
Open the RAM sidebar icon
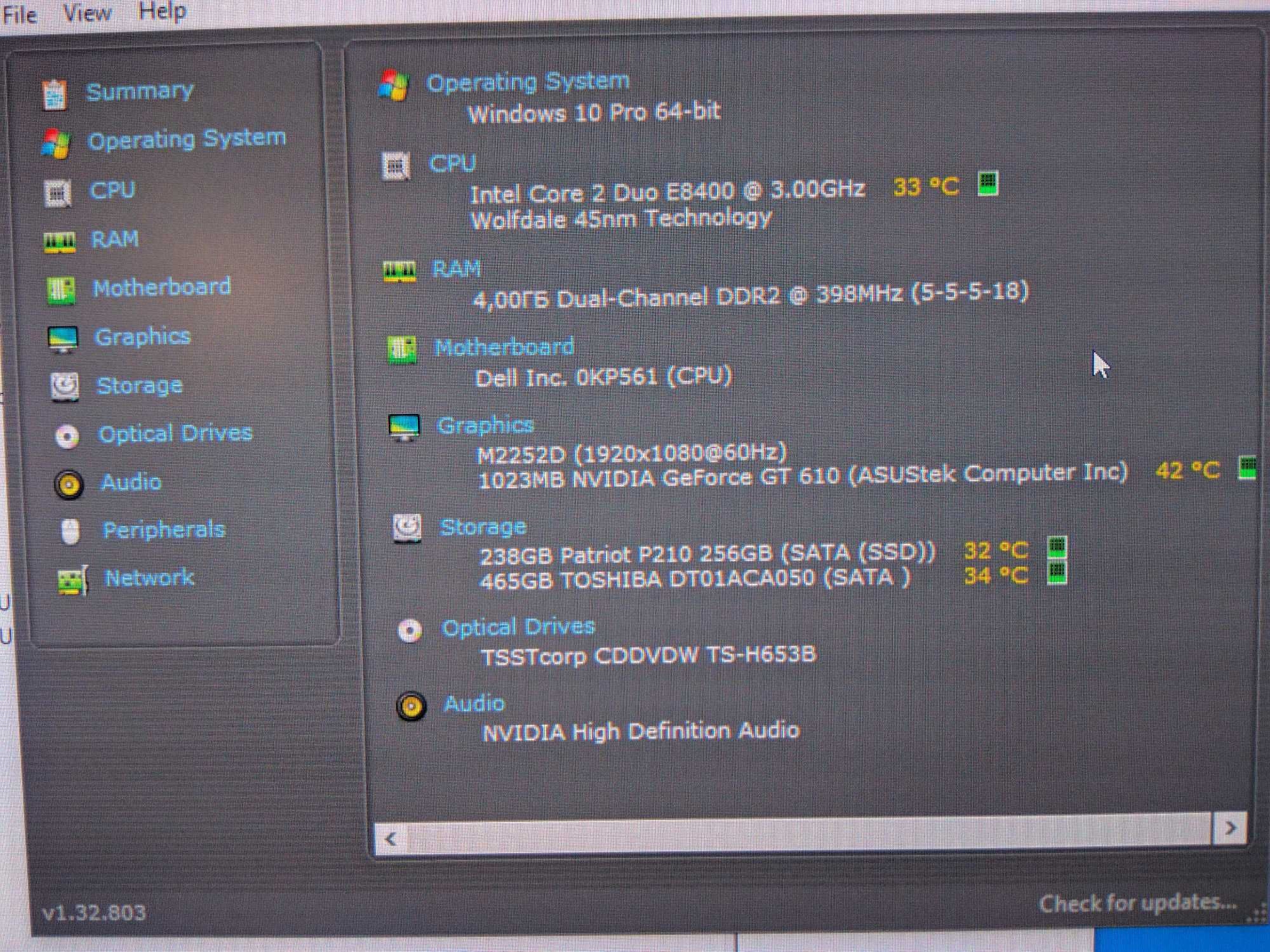coord(60,241)
